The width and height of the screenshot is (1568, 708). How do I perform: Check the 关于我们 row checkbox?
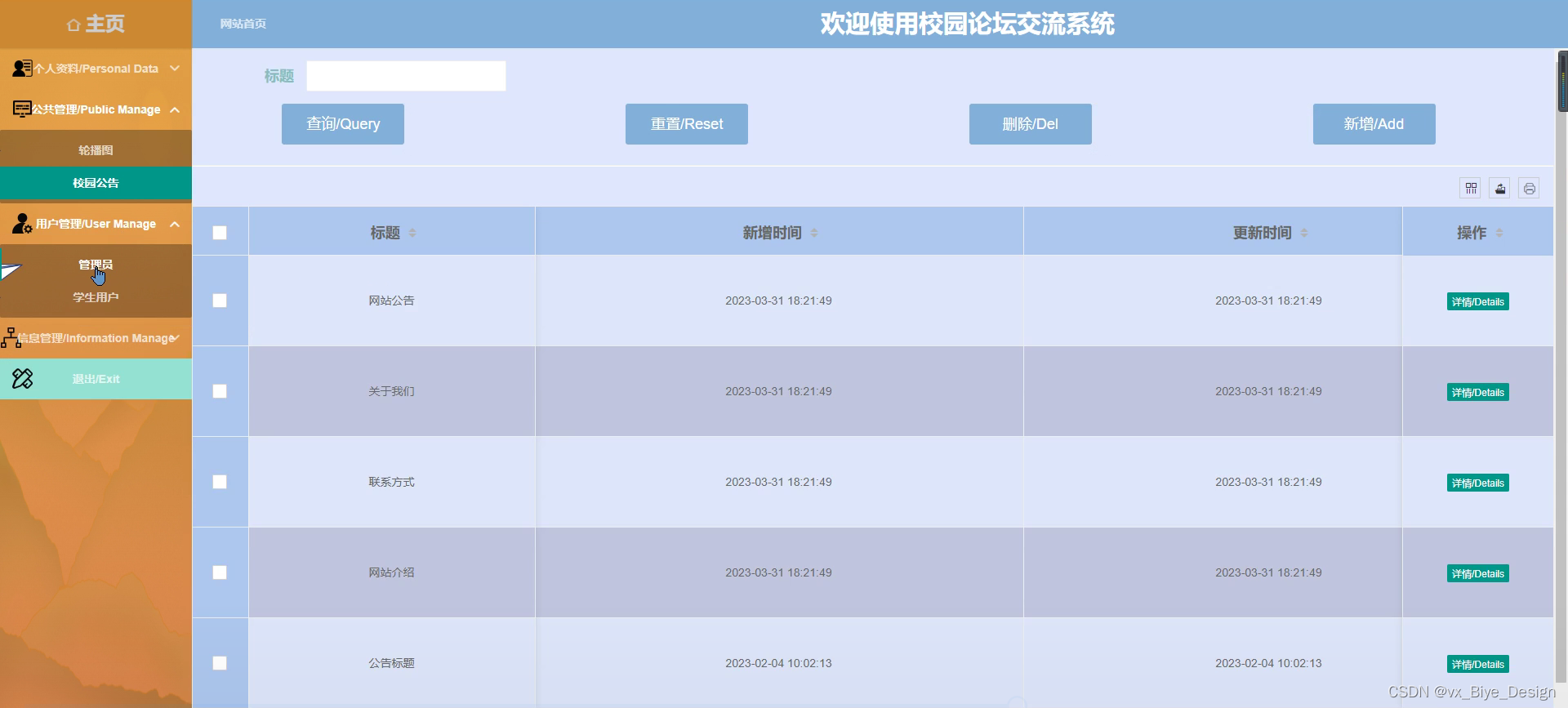pyautogui.click(x=220, y=391)
